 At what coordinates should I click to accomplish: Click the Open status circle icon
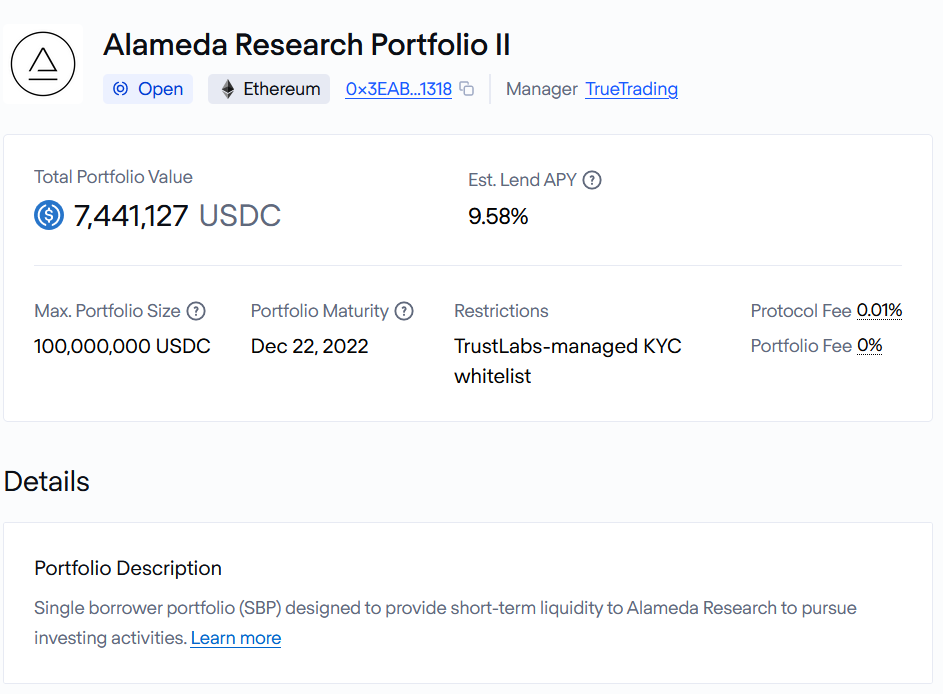pyautogui.click(x=121, y=89)
